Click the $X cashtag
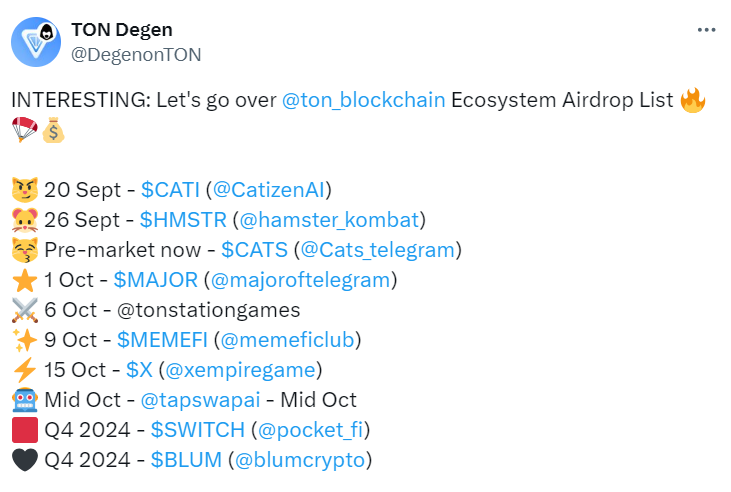The image size is (731, 492). coord(140,370)
